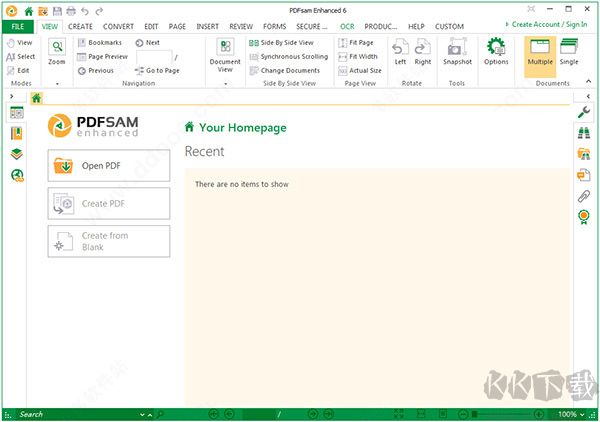The height and width of the screenshot is (422, 600).
Task: Click the Open PDF button
Action: [109, 165]
